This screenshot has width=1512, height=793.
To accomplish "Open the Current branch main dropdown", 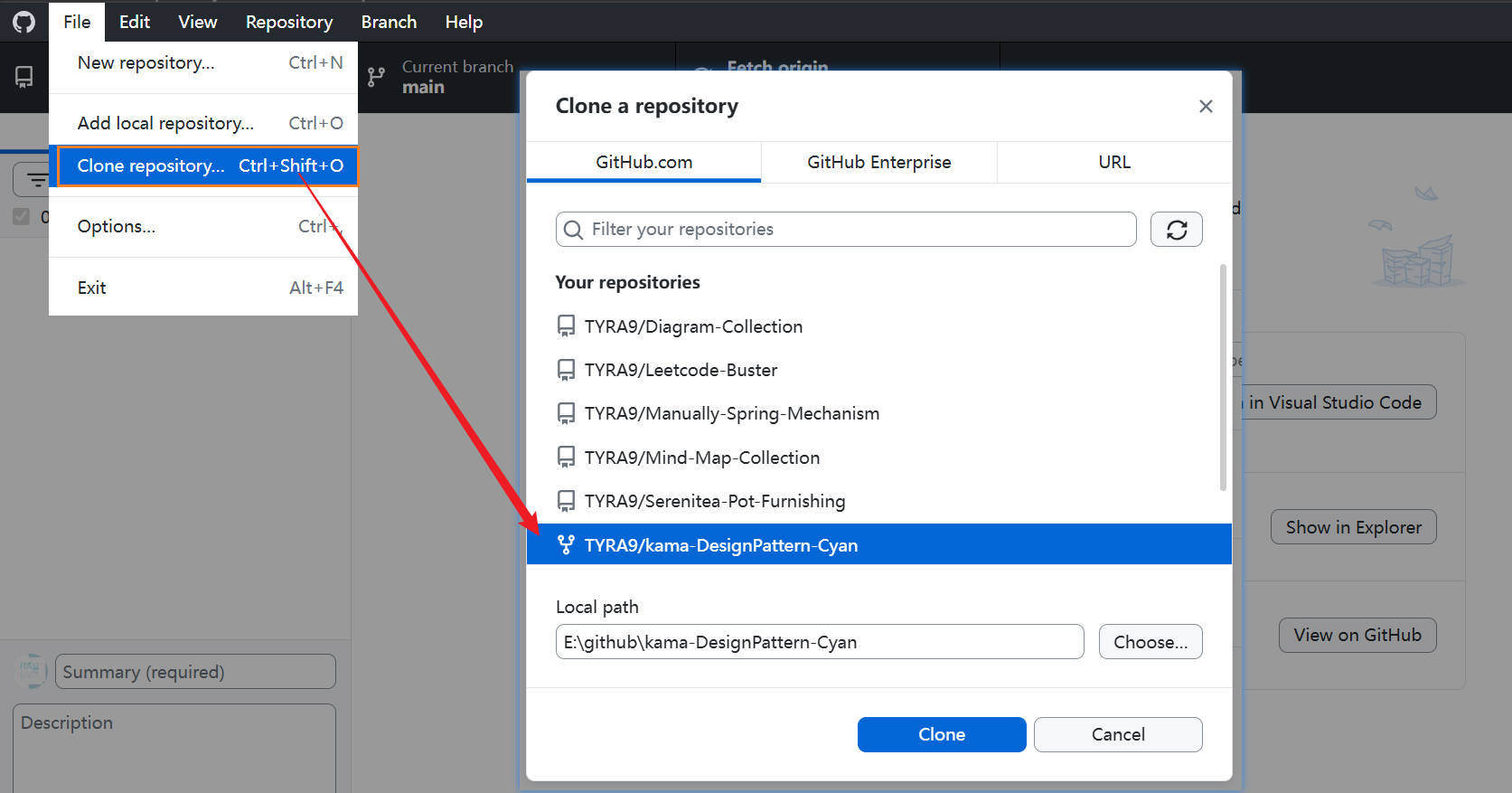I will tap(517, 77).
